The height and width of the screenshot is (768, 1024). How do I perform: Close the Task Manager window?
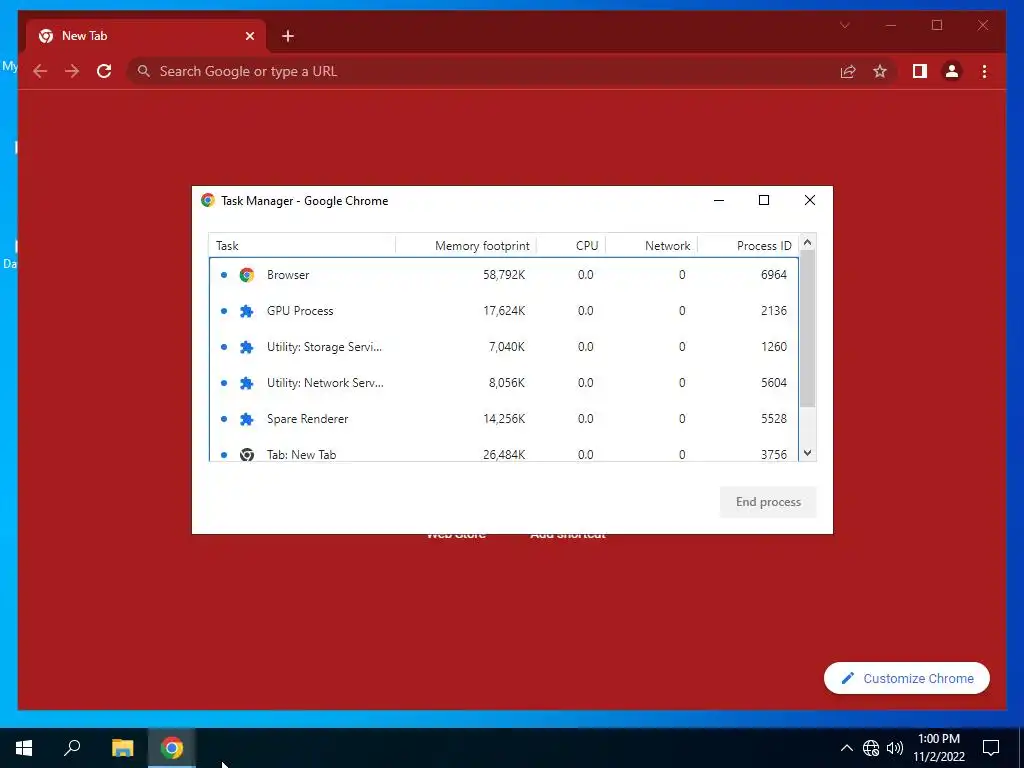click(x=810, y=200)
